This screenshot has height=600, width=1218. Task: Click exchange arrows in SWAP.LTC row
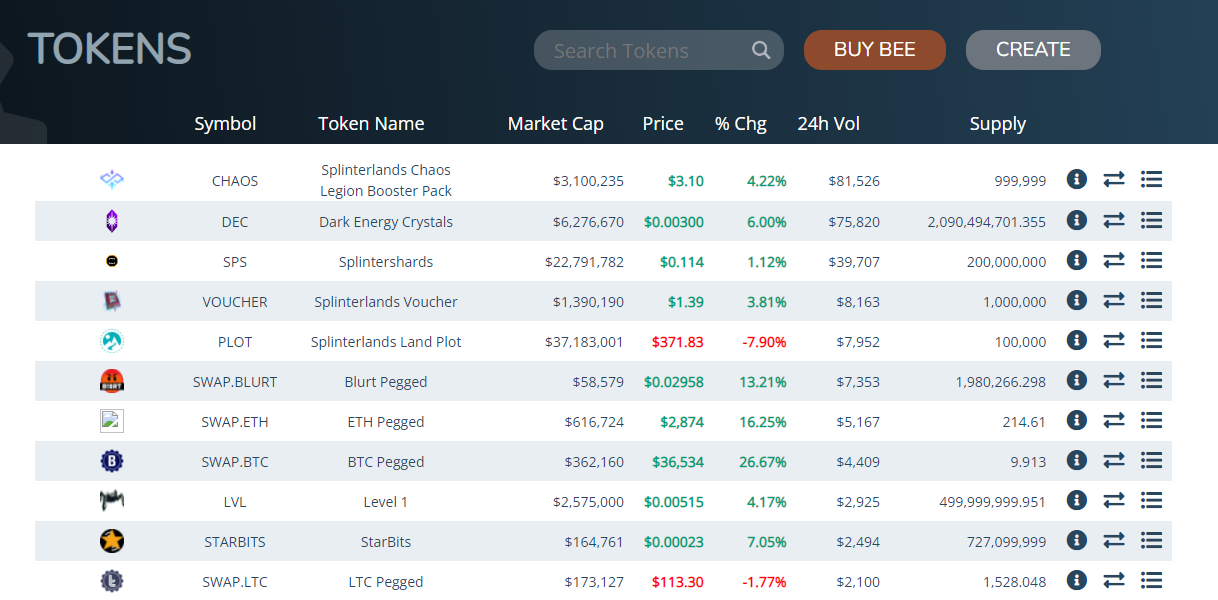1114,580
